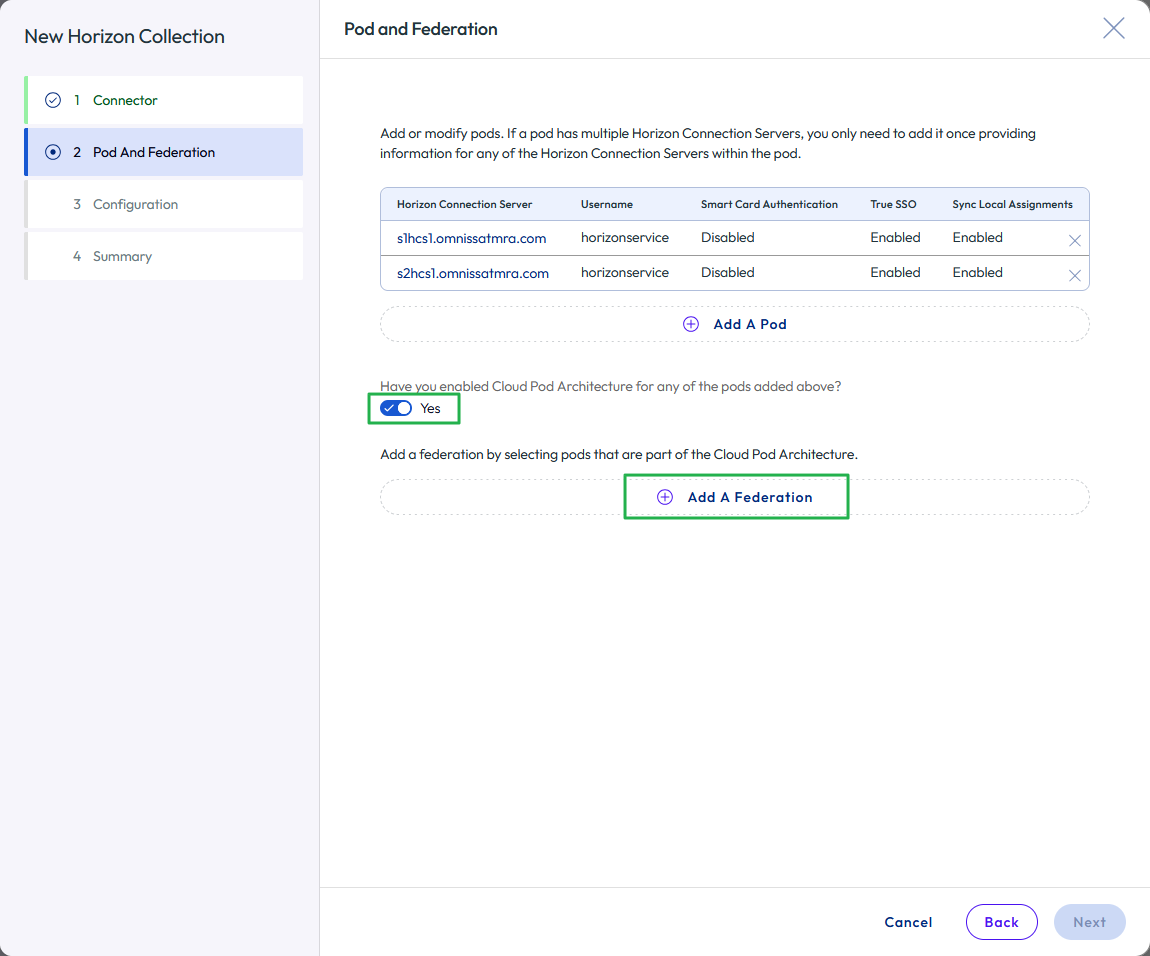1150x956 pixels.
Task: Cancel the collection setup
Action: click(908, 922)
